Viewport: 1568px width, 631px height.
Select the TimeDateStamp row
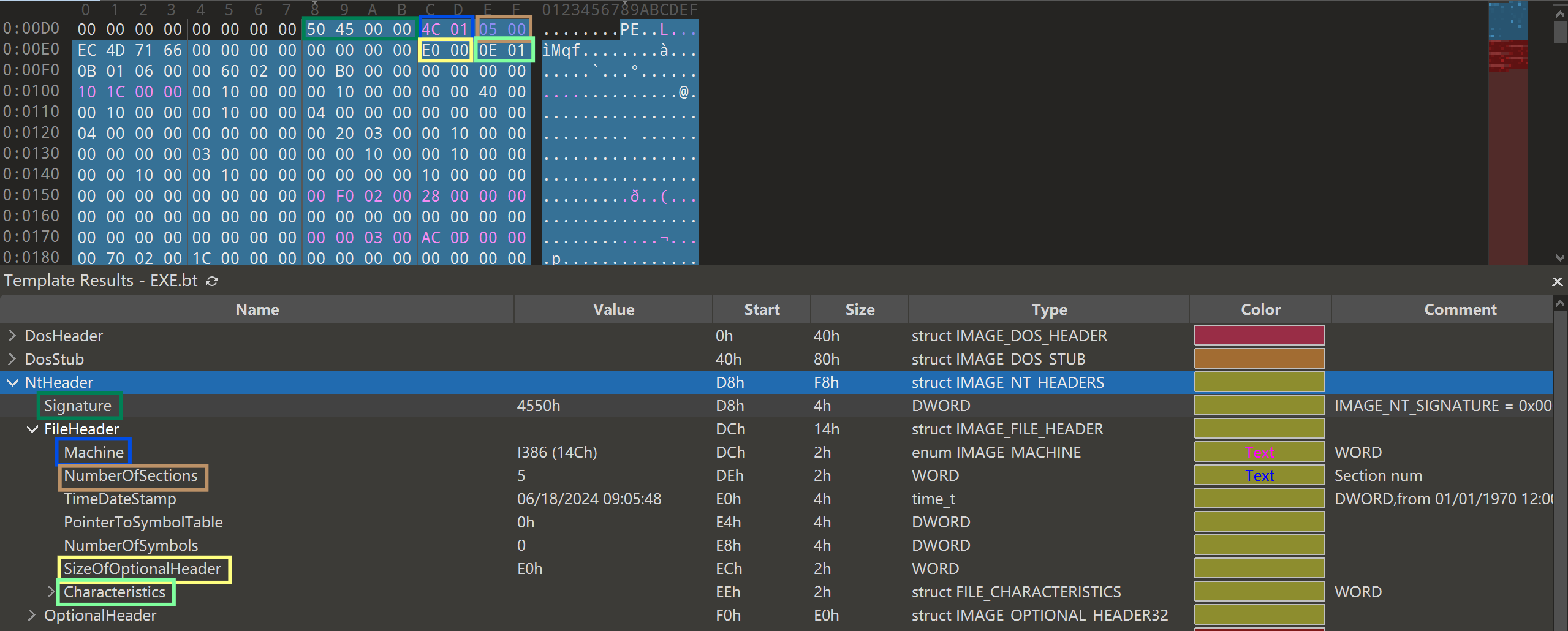(120, 499)
